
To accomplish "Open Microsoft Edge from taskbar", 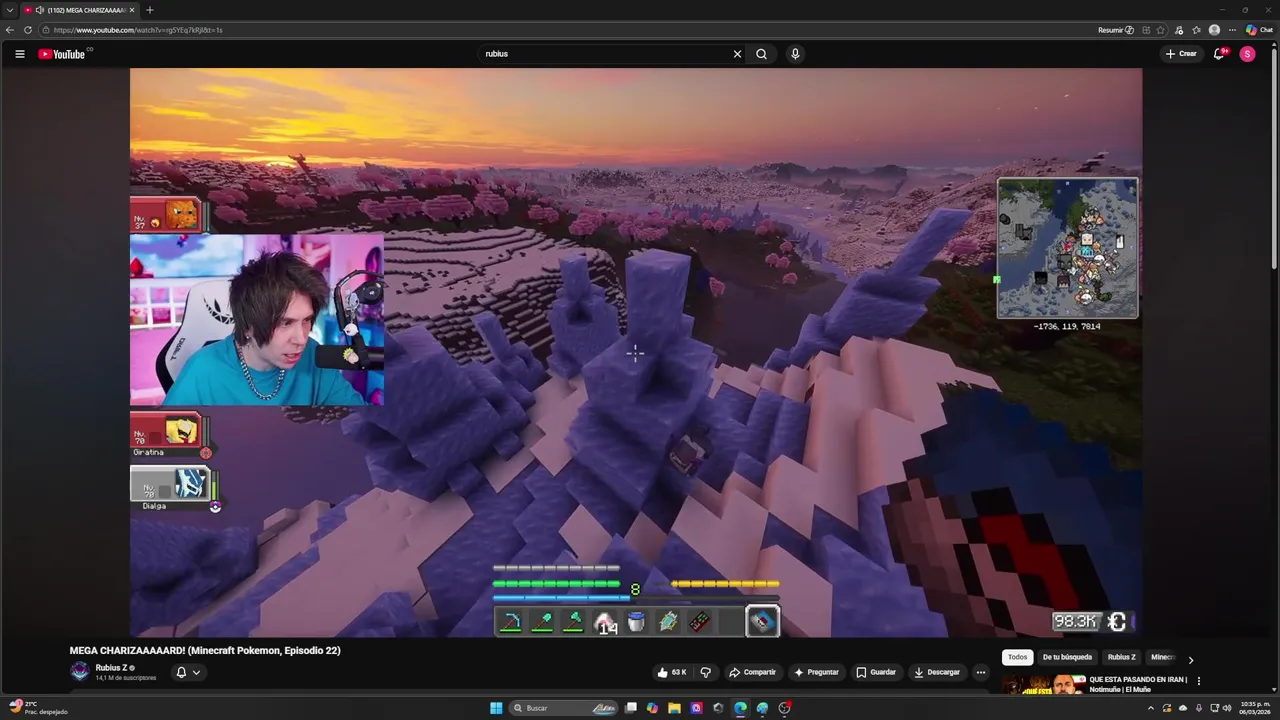I will click(740, 708).
